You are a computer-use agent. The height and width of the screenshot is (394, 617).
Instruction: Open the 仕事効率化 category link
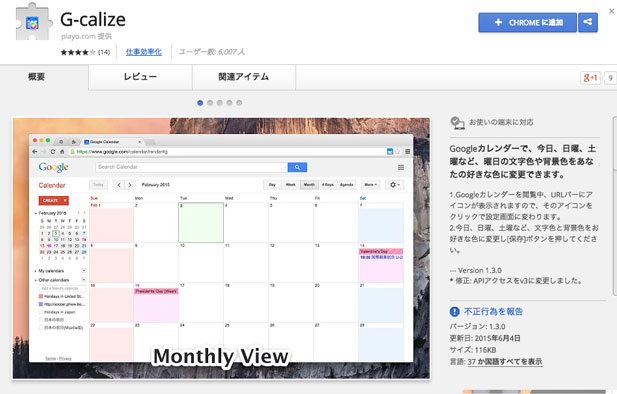click(144, 52)
